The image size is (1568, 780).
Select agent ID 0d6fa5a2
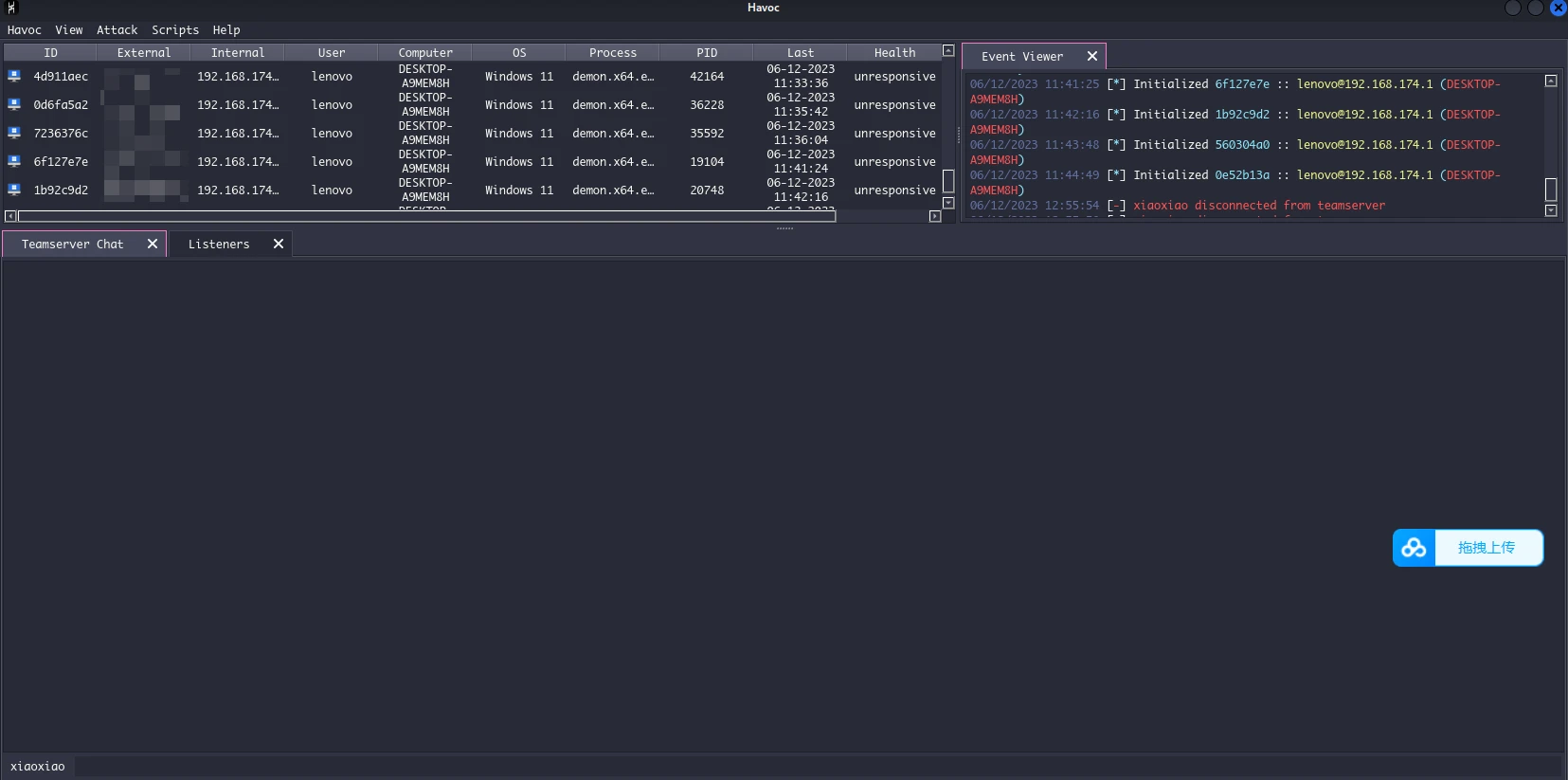click(x=61, y=105)
